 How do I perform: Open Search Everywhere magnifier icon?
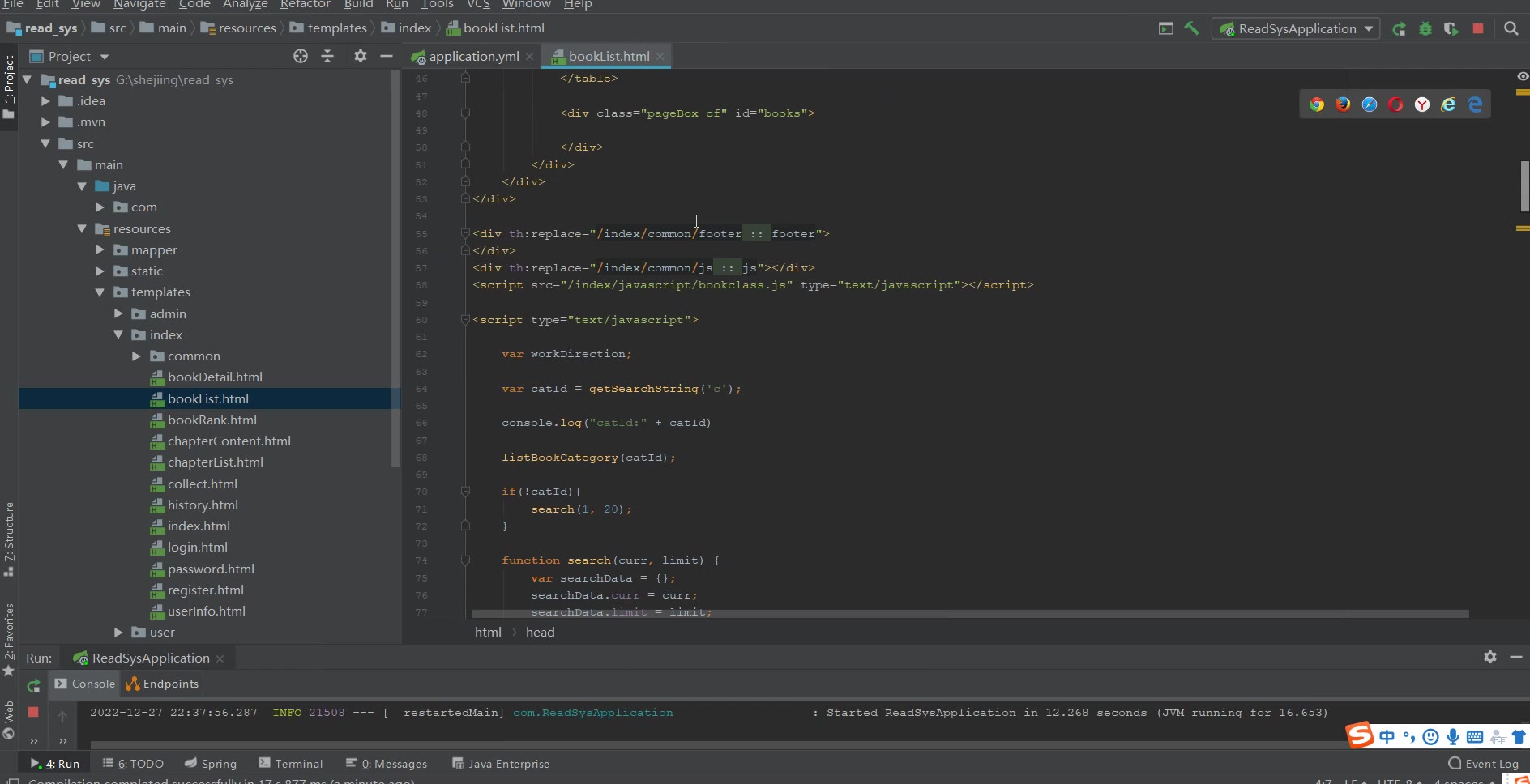[x=1511, y=28]
